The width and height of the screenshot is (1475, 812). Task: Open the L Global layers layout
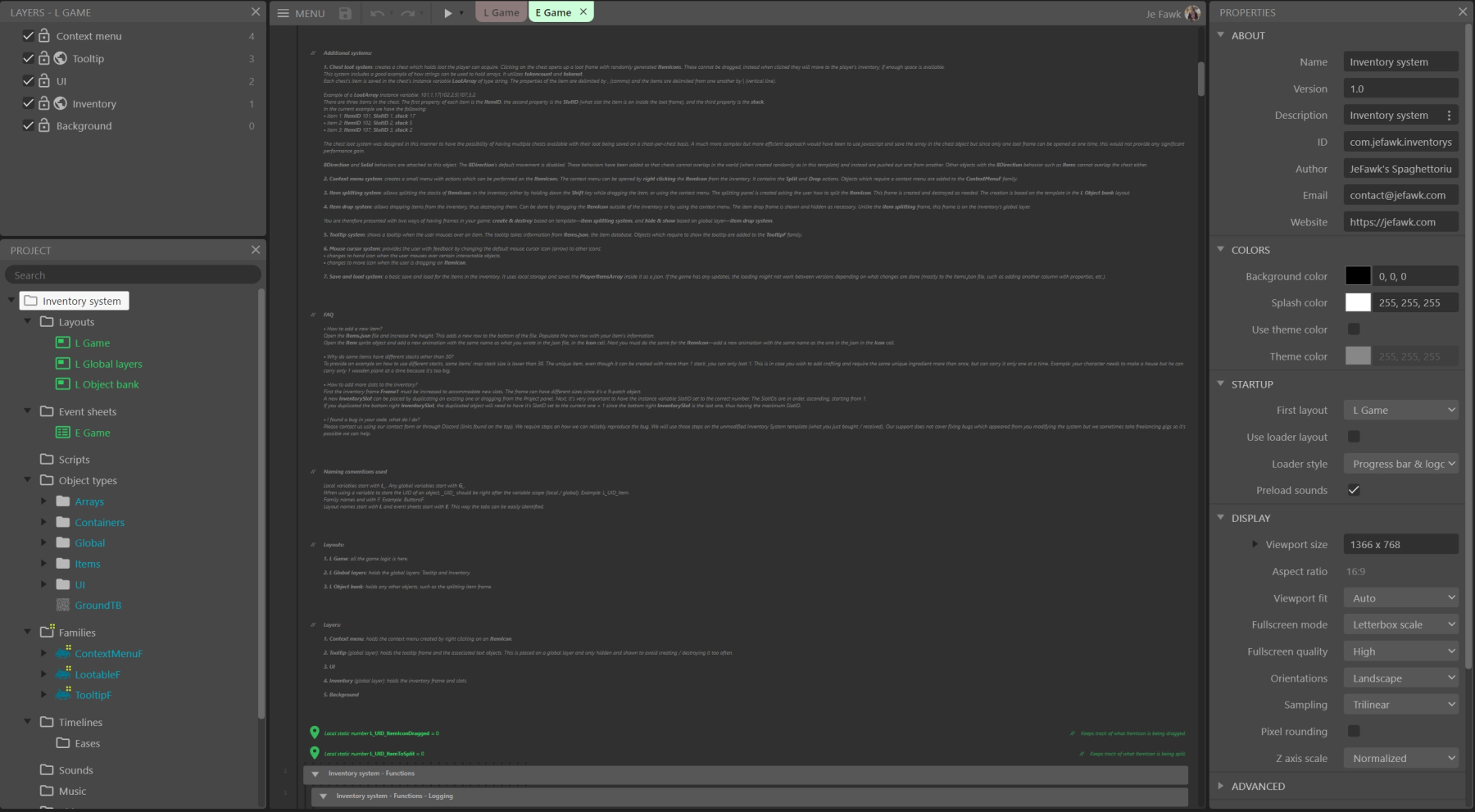108,364
